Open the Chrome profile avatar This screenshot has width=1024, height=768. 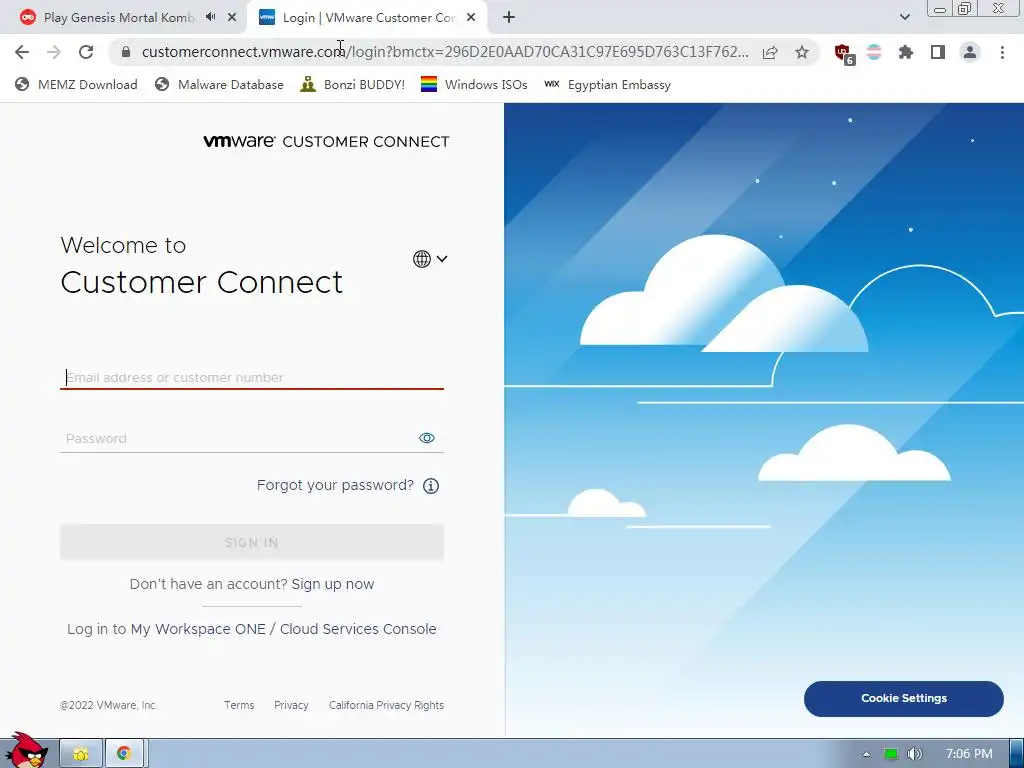click(x=970, y=52)
